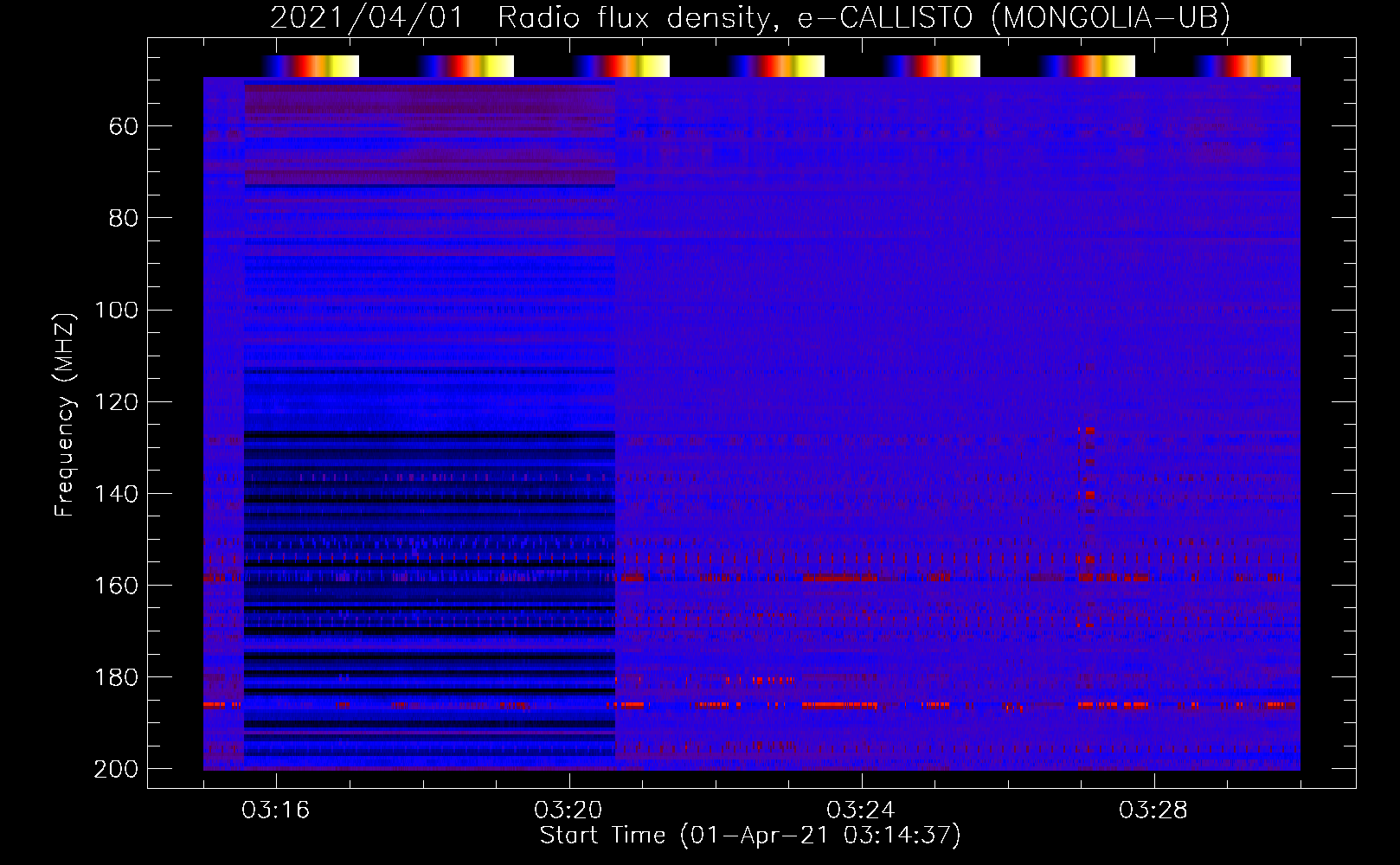Click the 80 MHz frequency label
The image size is (1400, 865).
click(x=123, y=219)
